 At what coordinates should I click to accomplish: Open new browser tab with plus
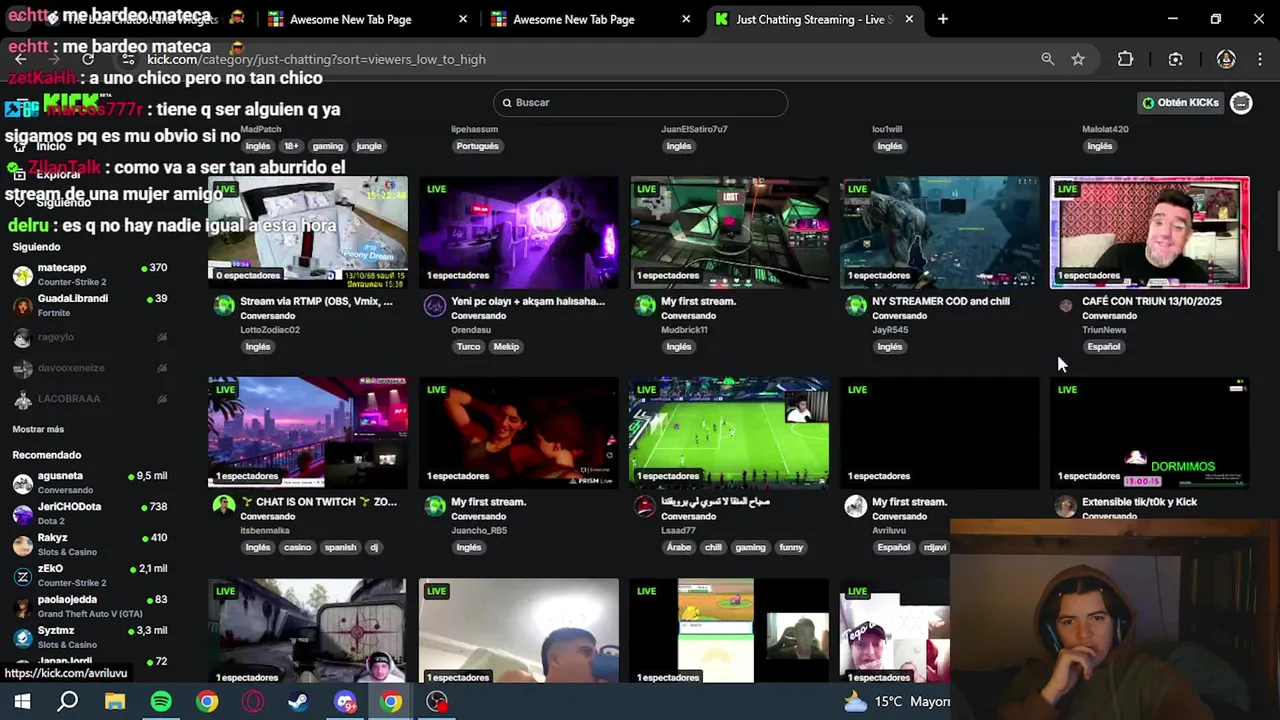(943, 19)
